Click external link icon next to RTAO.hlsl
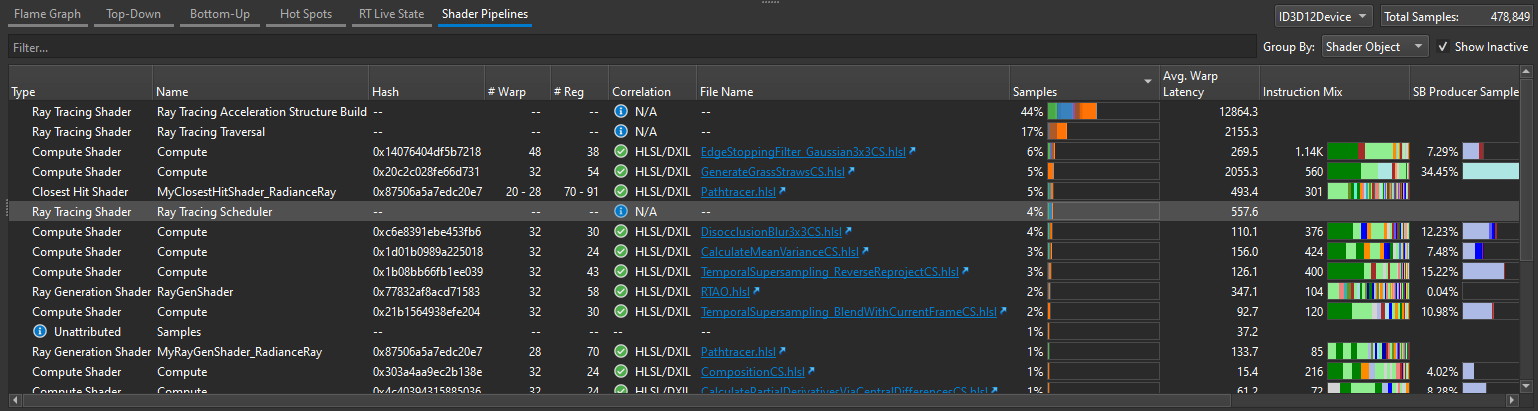This screenshot has height=411, width=1538. click(756, 292)
